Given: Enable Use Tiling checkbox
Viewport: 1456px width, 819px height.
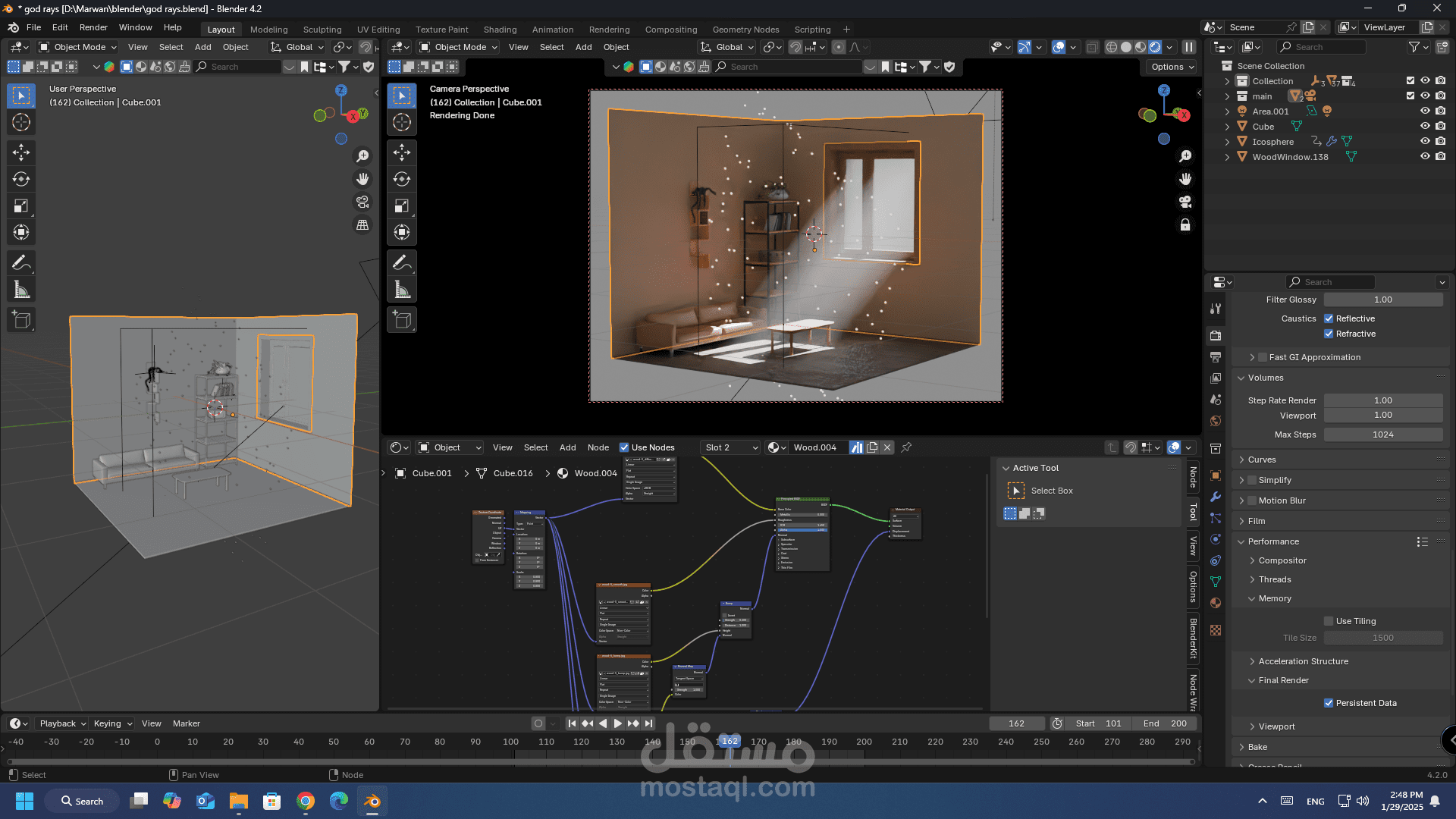Looking at the screenshot, I should (x=1329, y=621).
